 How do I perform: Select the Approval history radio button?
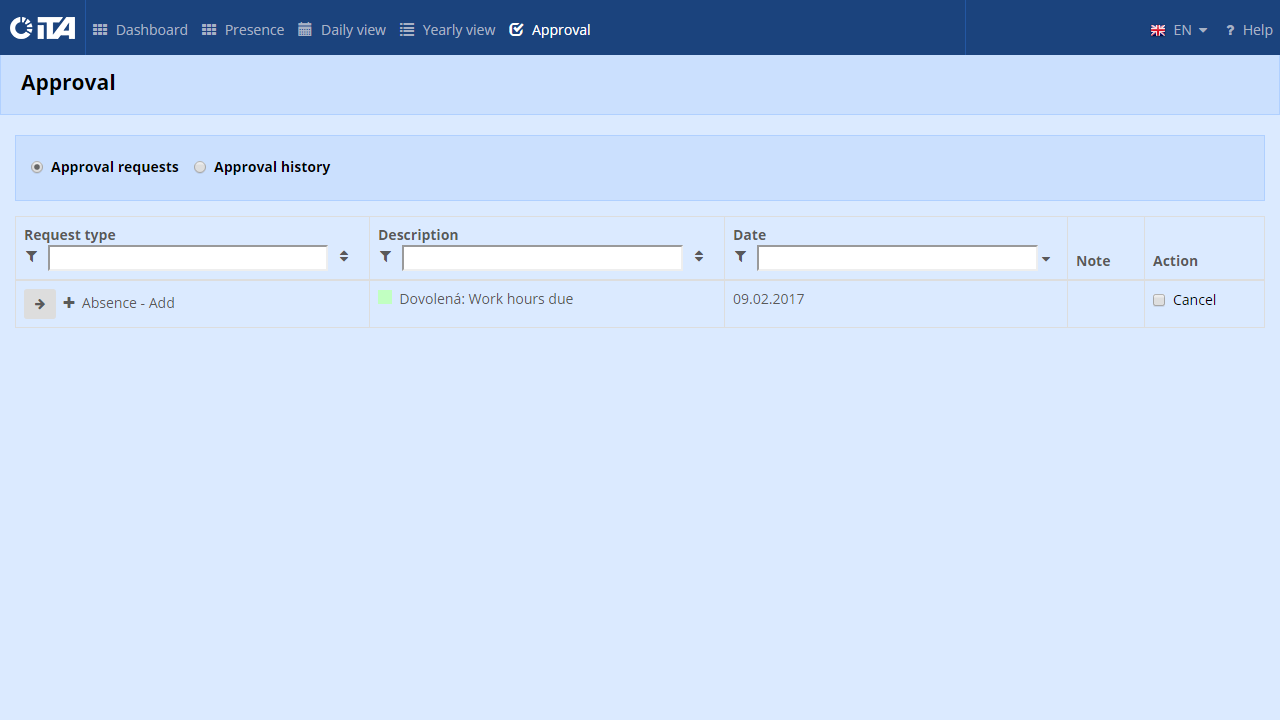pyautogui.click(x=200, y=167)
